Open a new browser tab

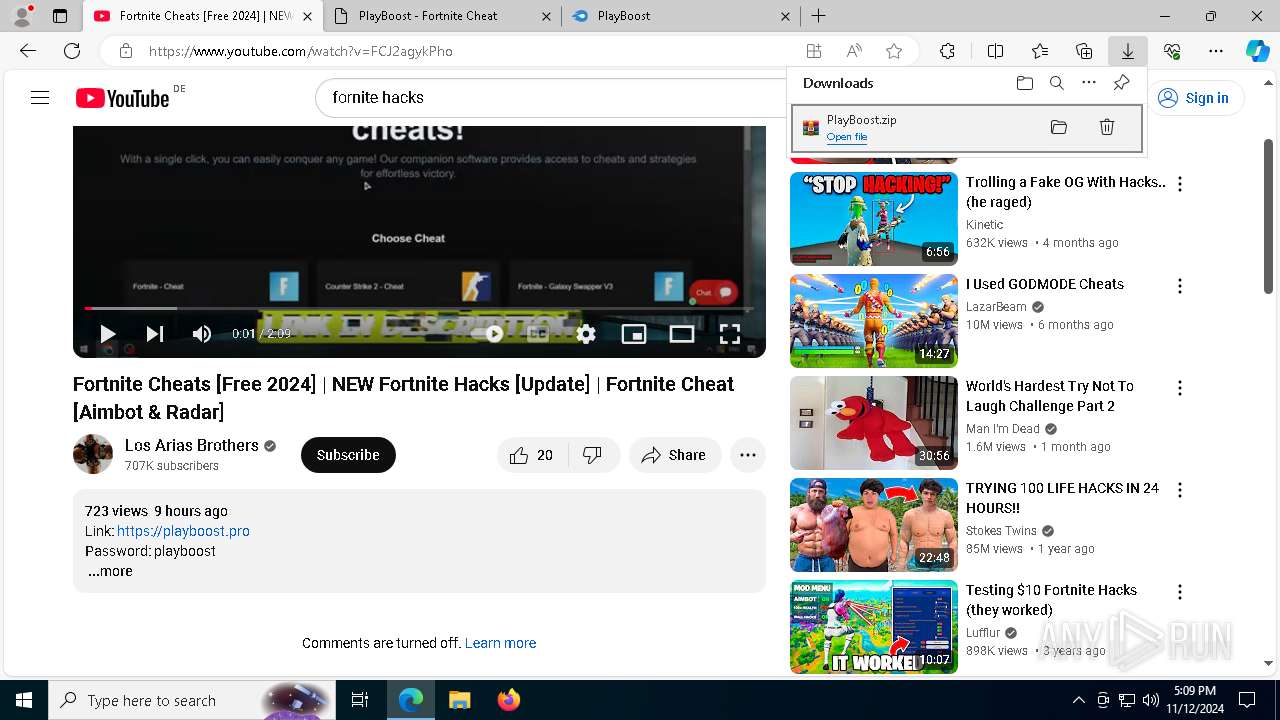click(x=818, y=16)
